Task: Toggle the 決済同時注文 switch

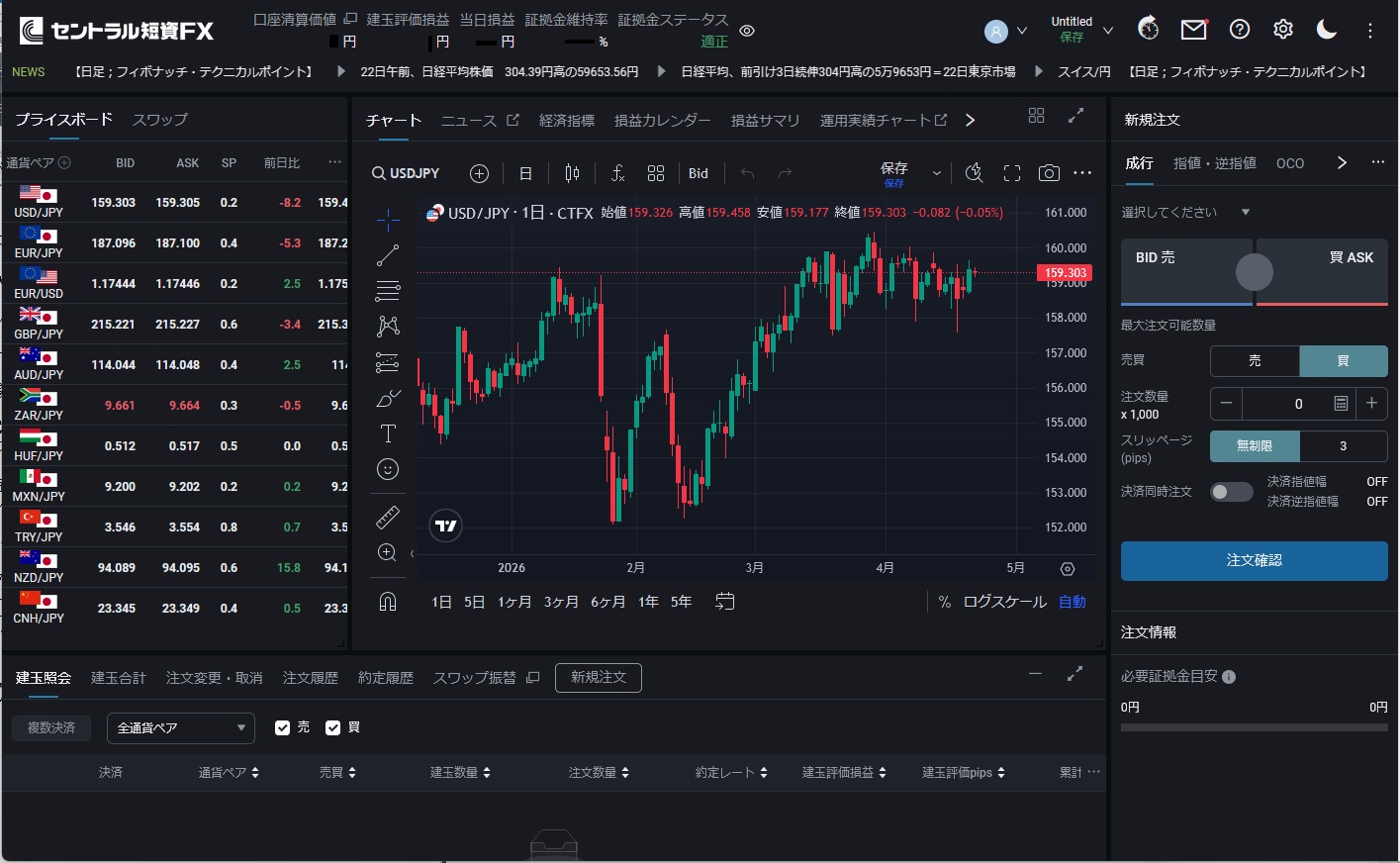Action: point(1231,492)
